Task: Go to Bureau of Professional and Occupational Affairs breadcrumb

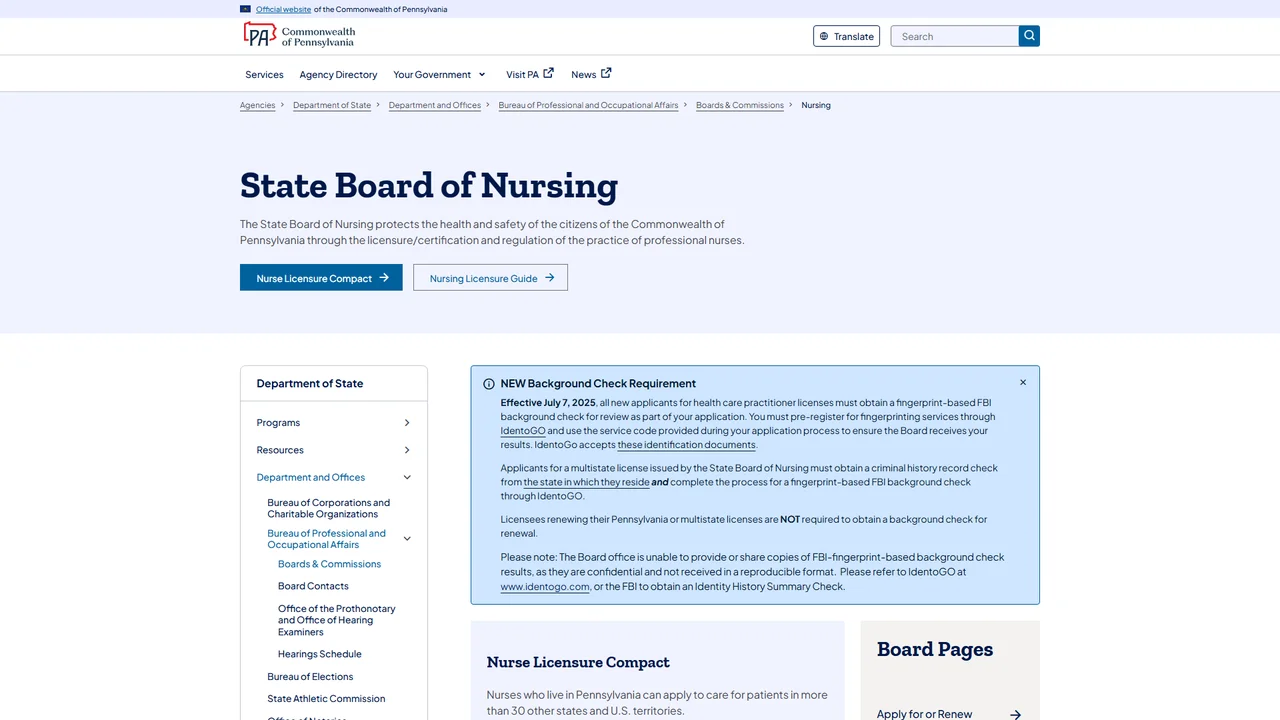Action: (588, 105)
